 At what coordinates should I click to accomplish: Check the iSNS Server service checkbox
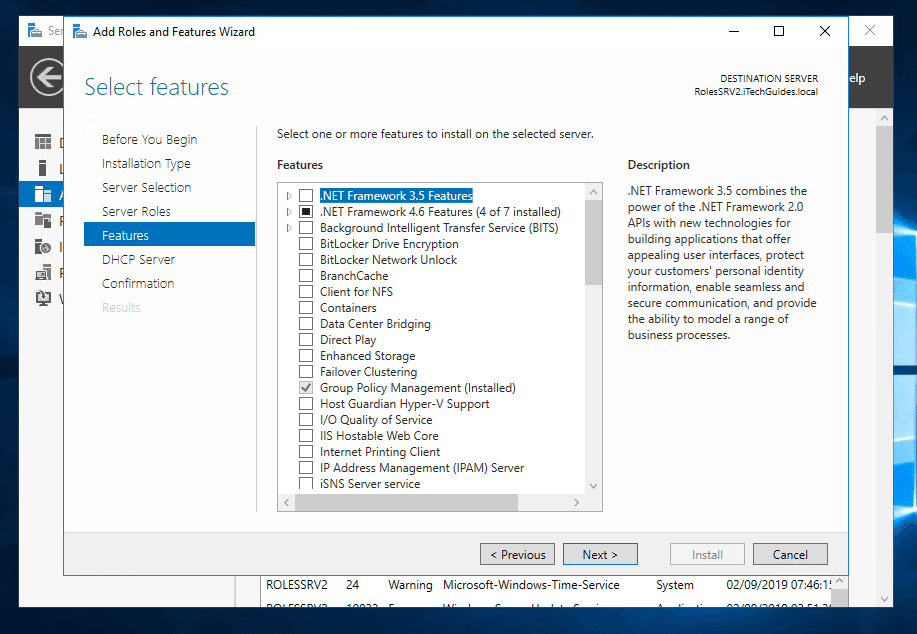point(306,483)
